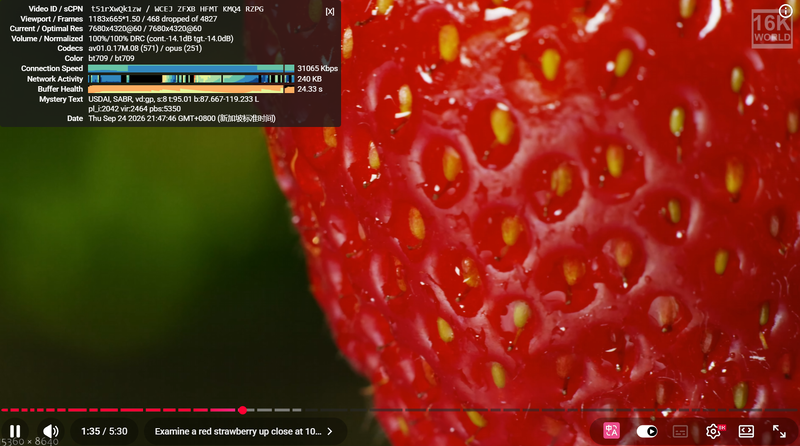Click the pink translate 中A icon

tap(611, 431)
